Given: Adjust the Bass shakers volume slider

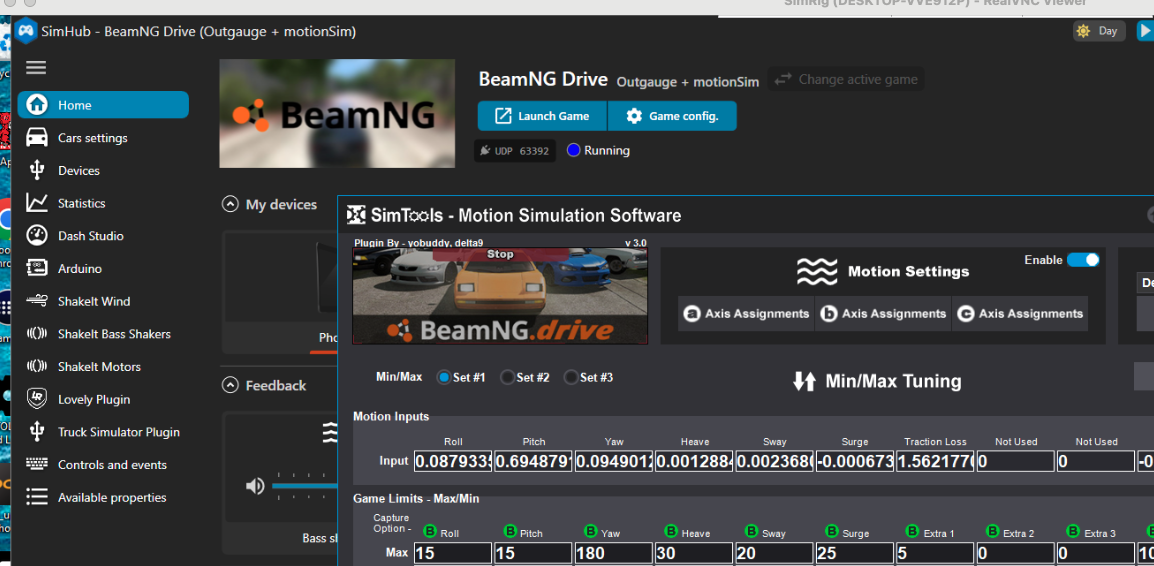Looking at the screenshot, I should tap(300, 486).
